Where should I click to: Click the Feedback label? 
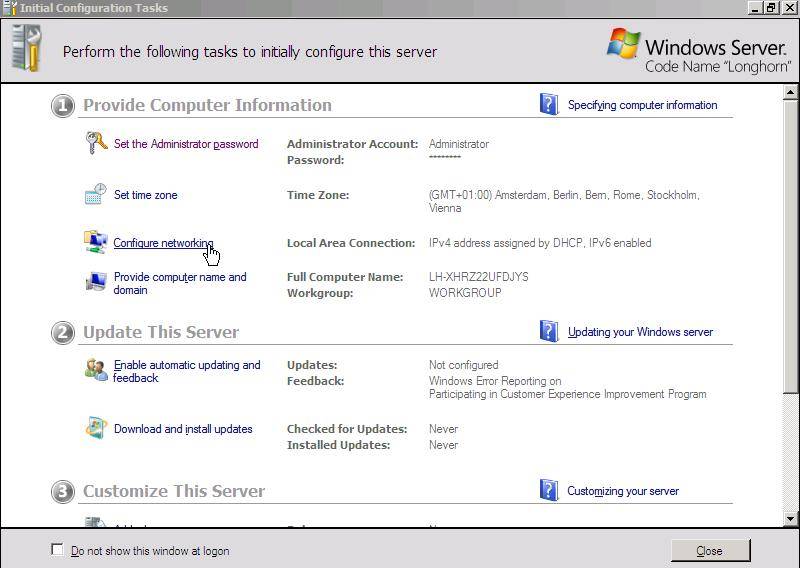tap(315, 381)
